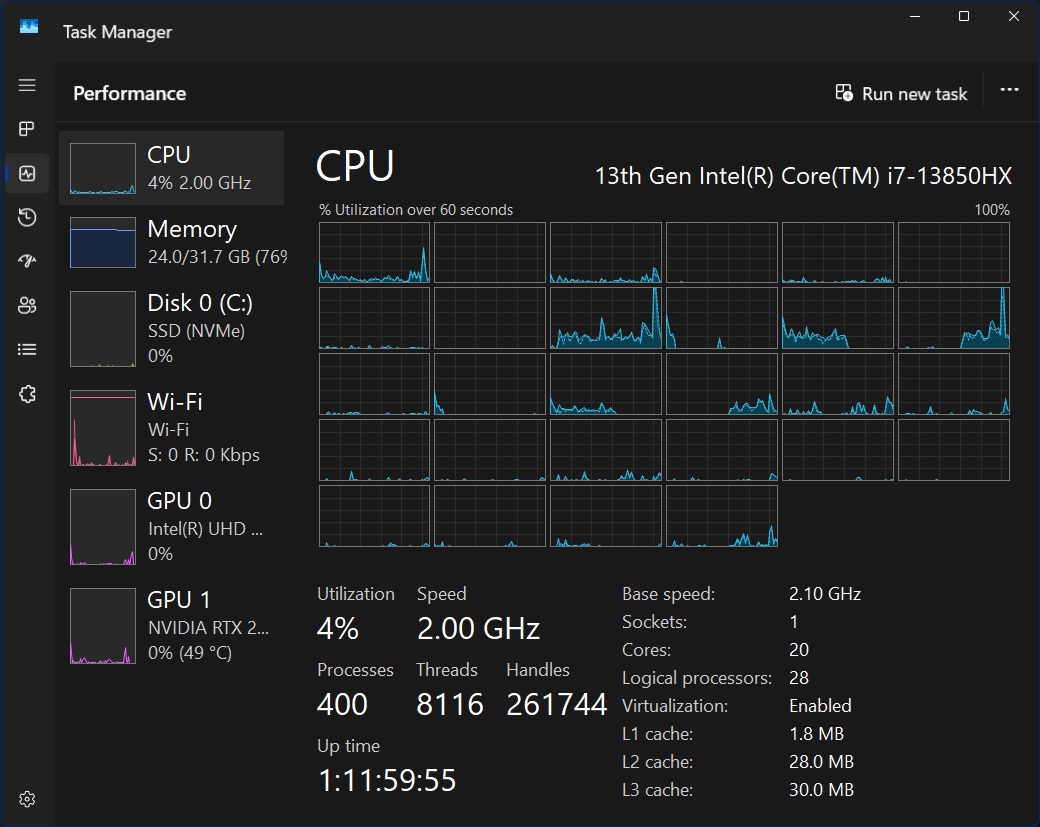Screen dimensions: 1040x827
Task: Open Task Manager settings gear
Action: coord(27,799)
